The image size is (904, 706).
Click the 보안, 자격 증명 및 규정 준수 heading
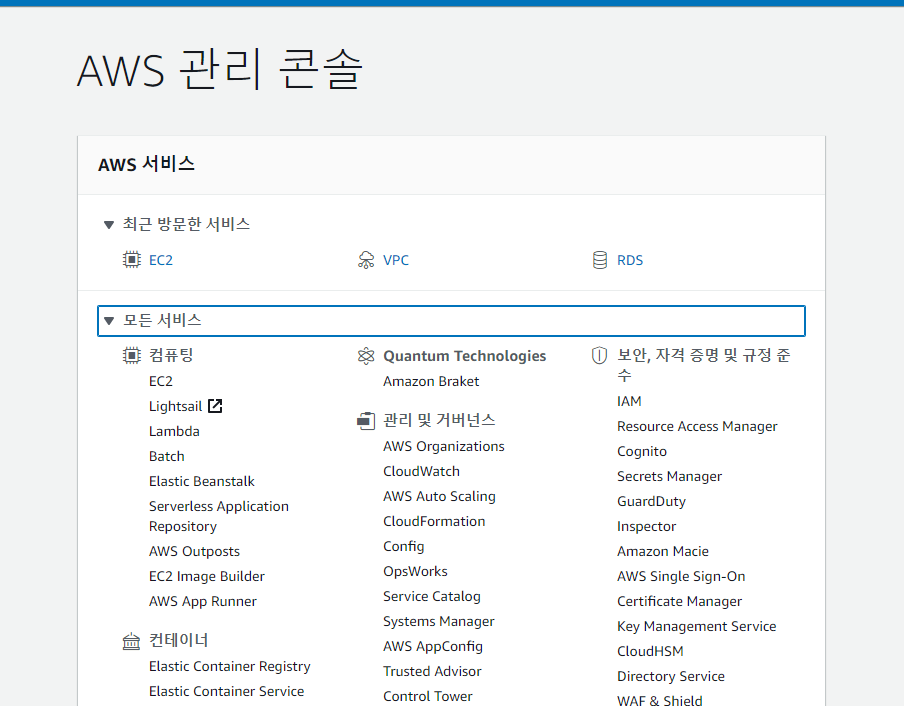[703, 365]
